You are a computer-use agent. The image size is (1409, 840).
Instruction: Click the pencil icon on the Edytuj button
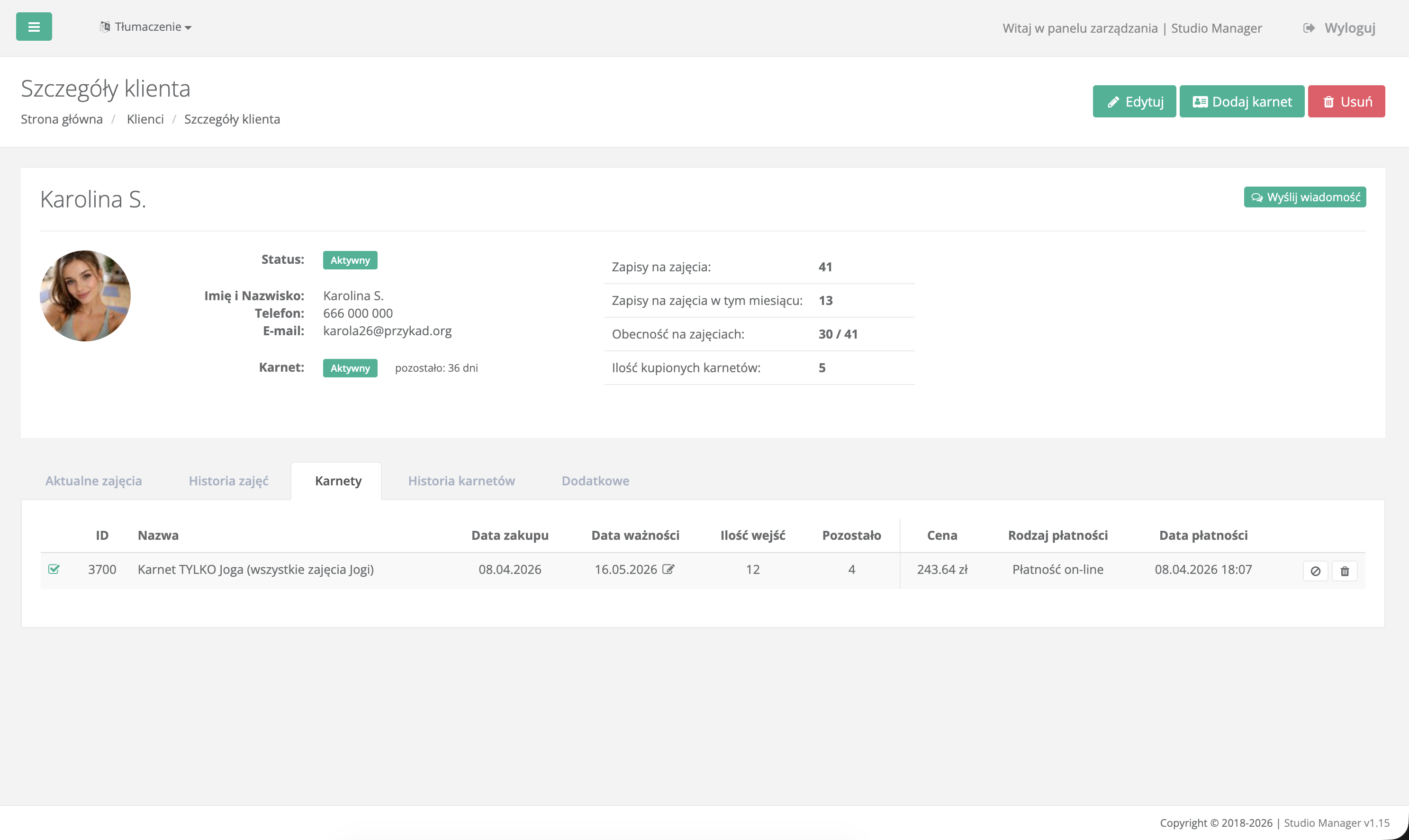[1113, 102]
